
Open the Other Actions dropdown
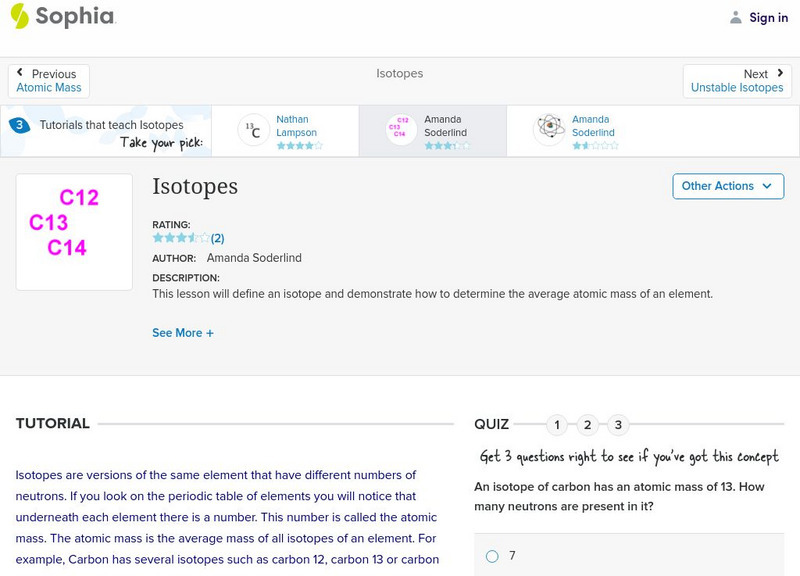pos(726,186)
